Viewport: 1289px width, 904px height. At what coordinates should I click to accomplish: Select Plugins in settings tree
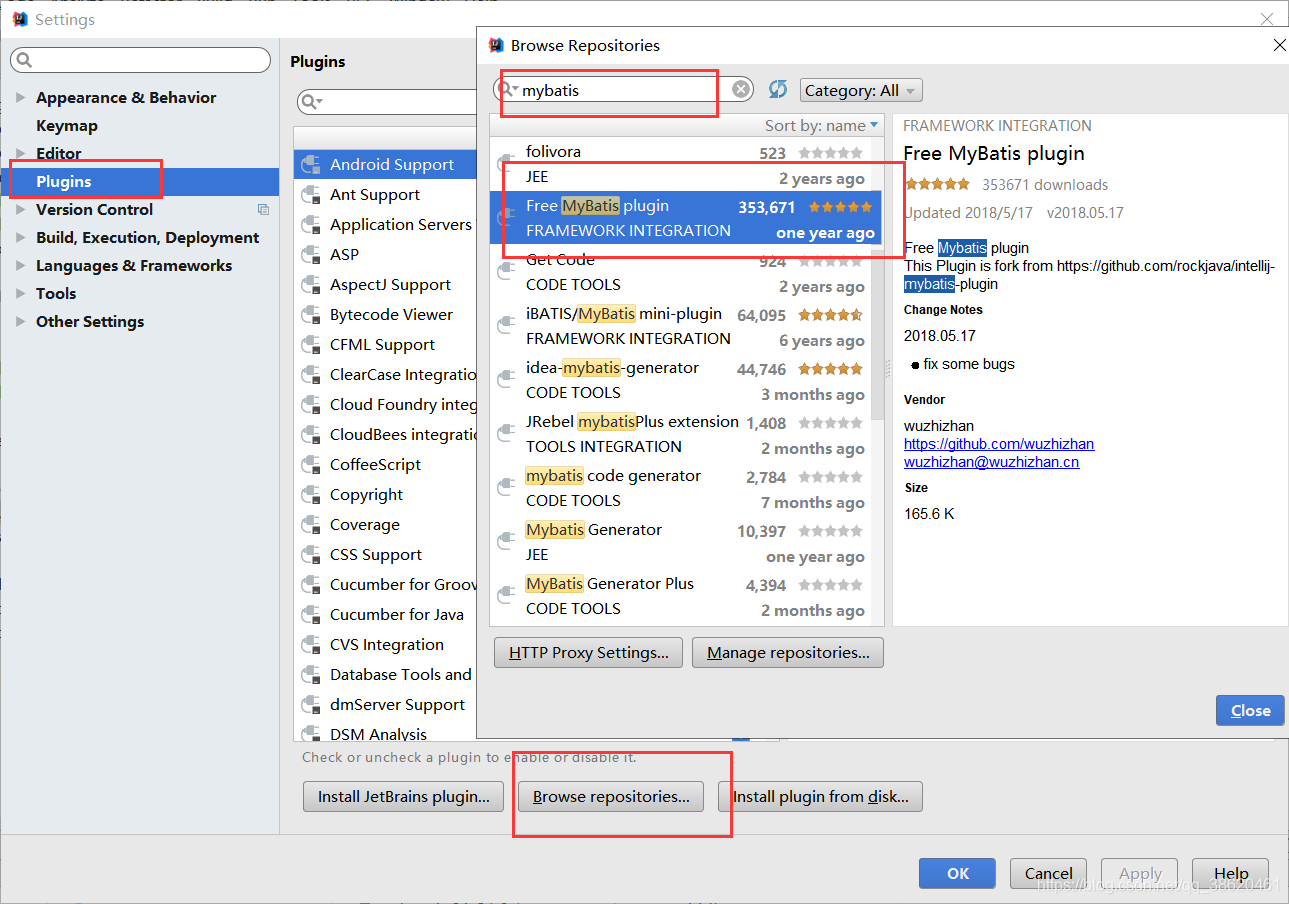click(x=140, y=182)
